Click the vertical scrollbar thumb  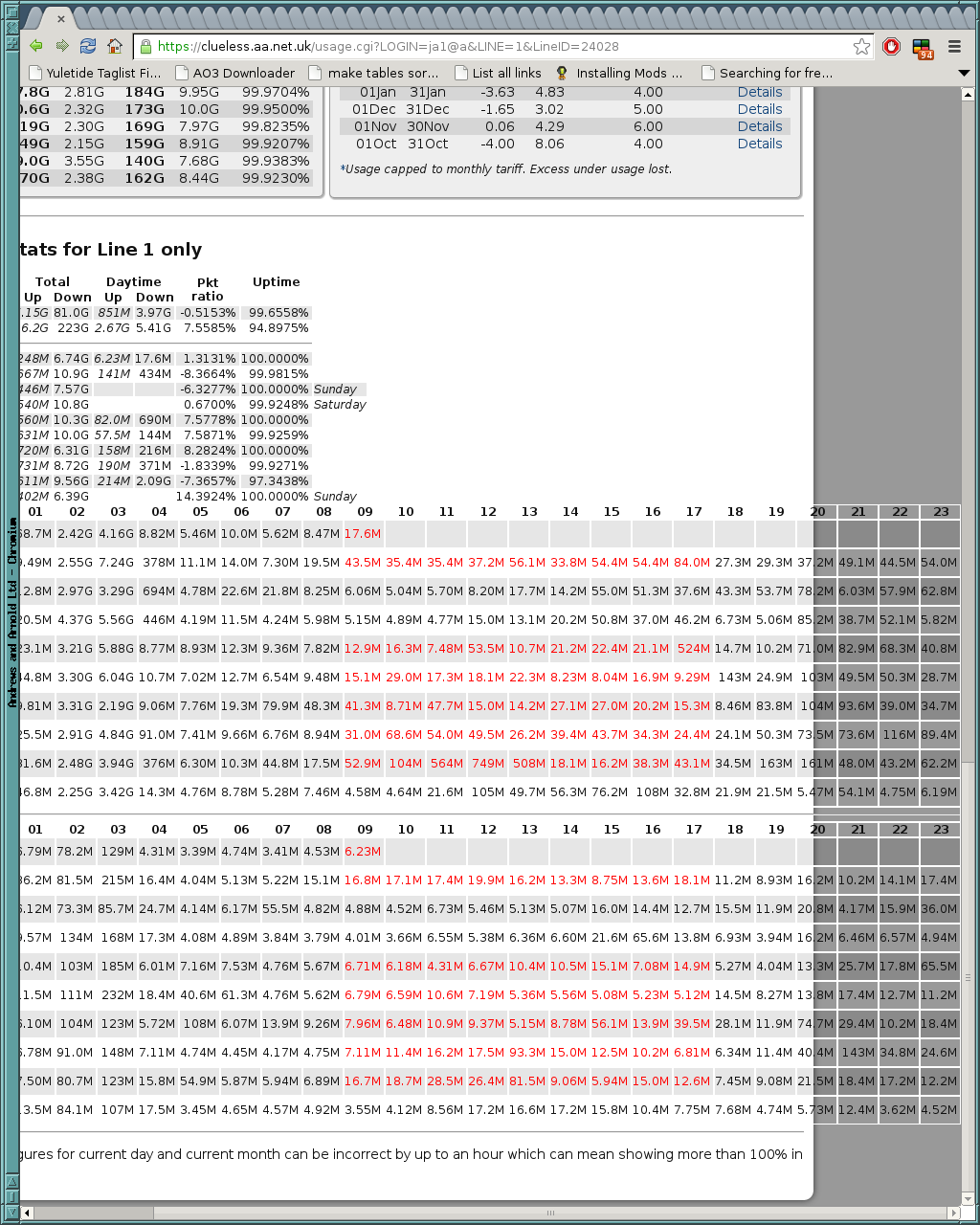pyautogui.click(x=968, y=976)
